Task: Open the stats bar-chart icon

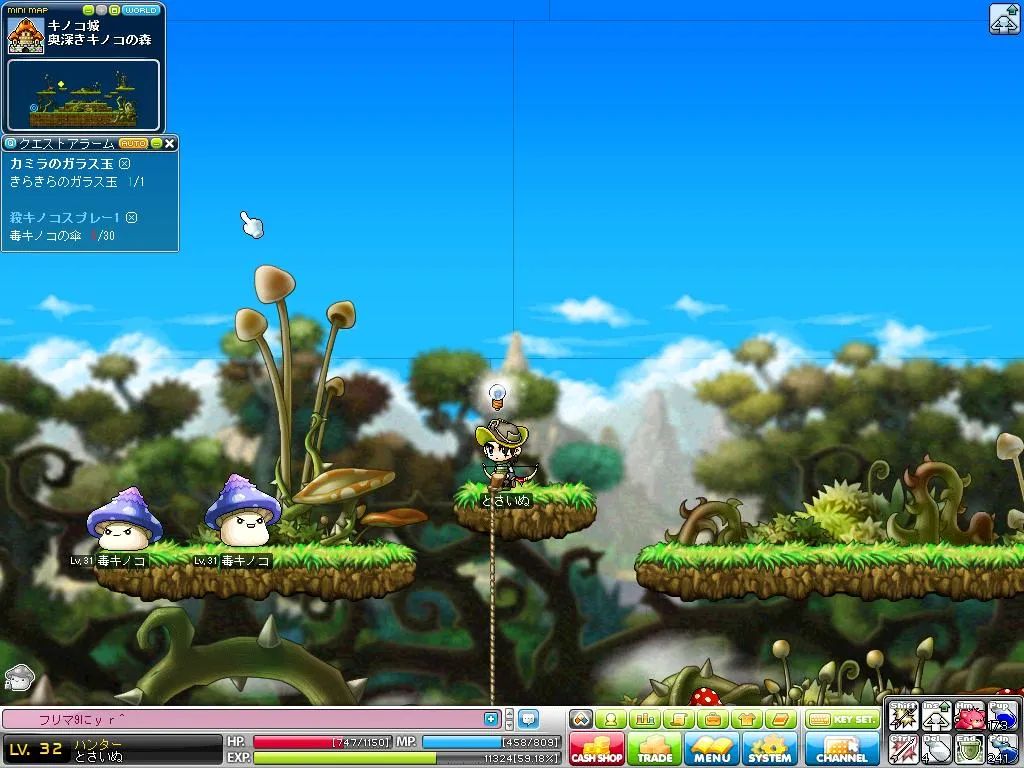Action: coord(645,719)
